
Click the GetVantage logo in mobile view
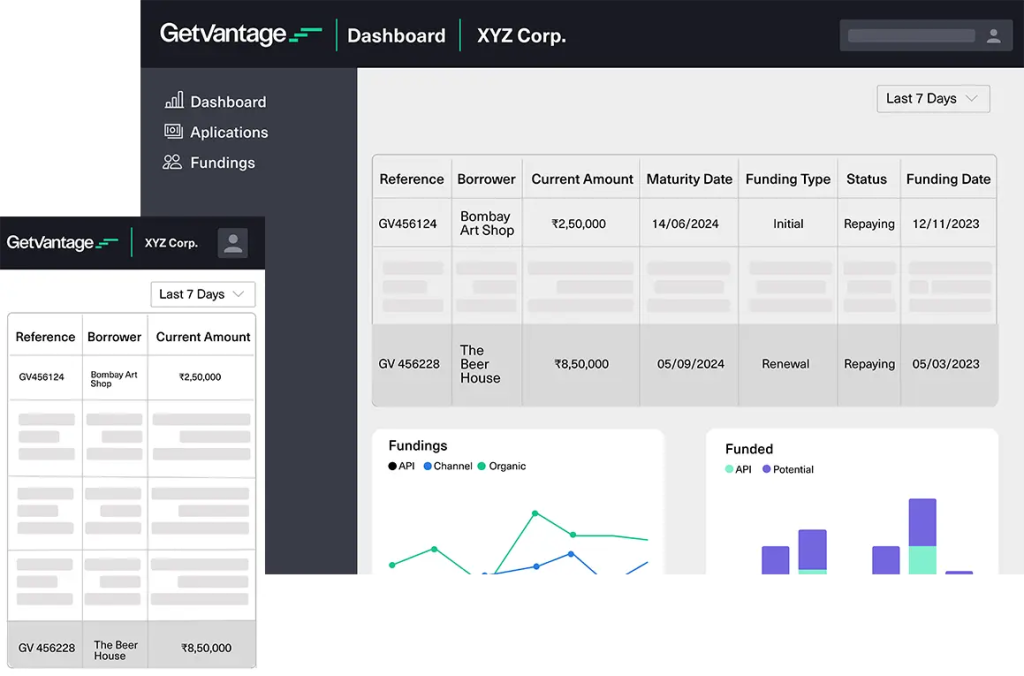click(63, 242)
